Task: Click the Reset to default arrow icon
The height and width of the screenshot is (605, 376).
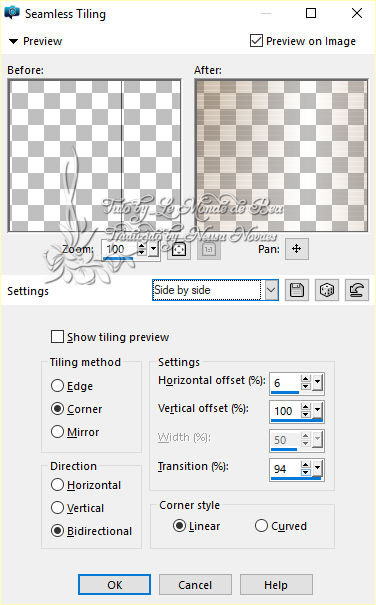Action: point(357,290)
